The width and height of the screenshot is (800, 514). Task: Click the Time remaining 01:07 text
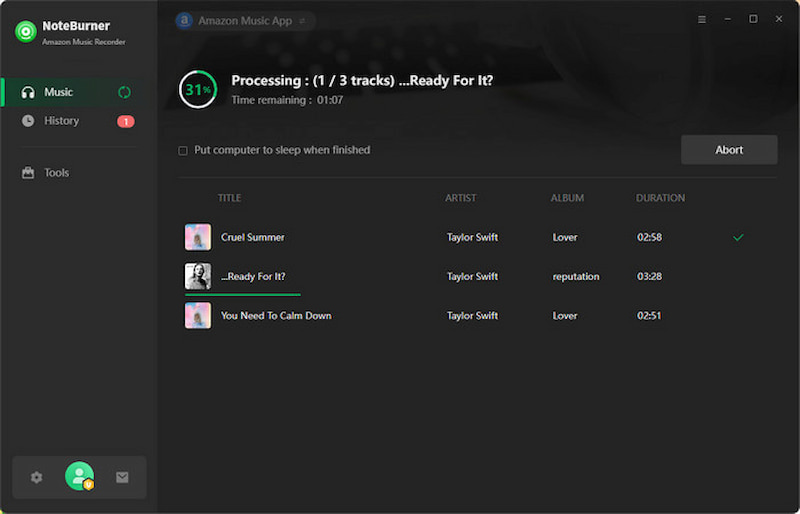(287, 100)
